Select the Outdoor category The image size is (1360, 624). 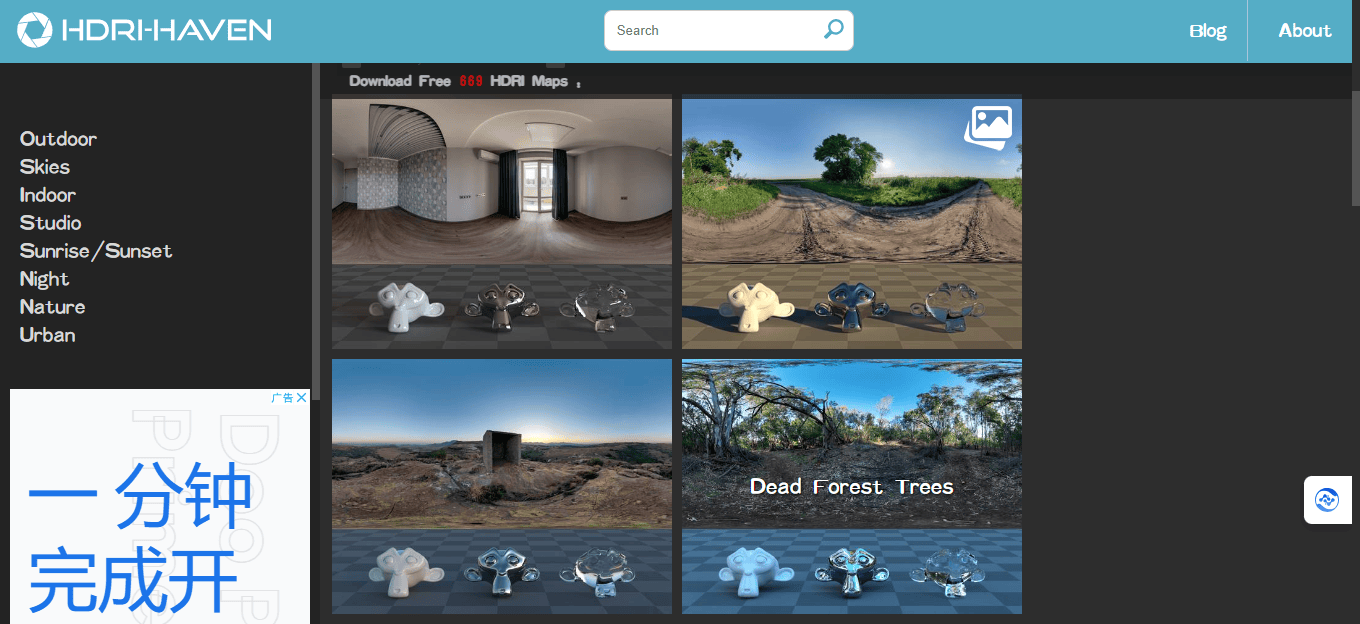(58, 139)
